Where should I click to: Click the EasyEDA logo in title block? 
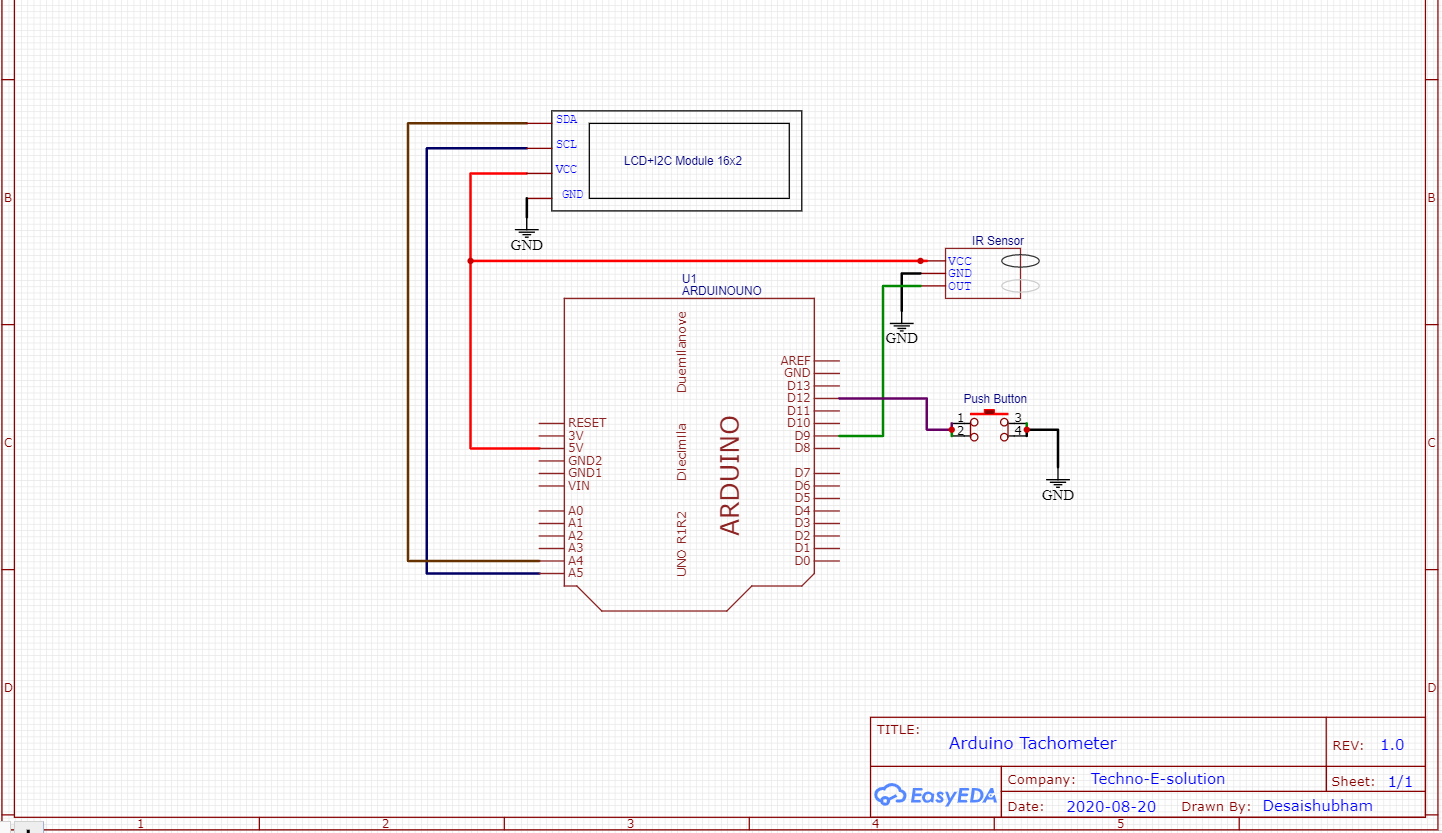point(936,795)
